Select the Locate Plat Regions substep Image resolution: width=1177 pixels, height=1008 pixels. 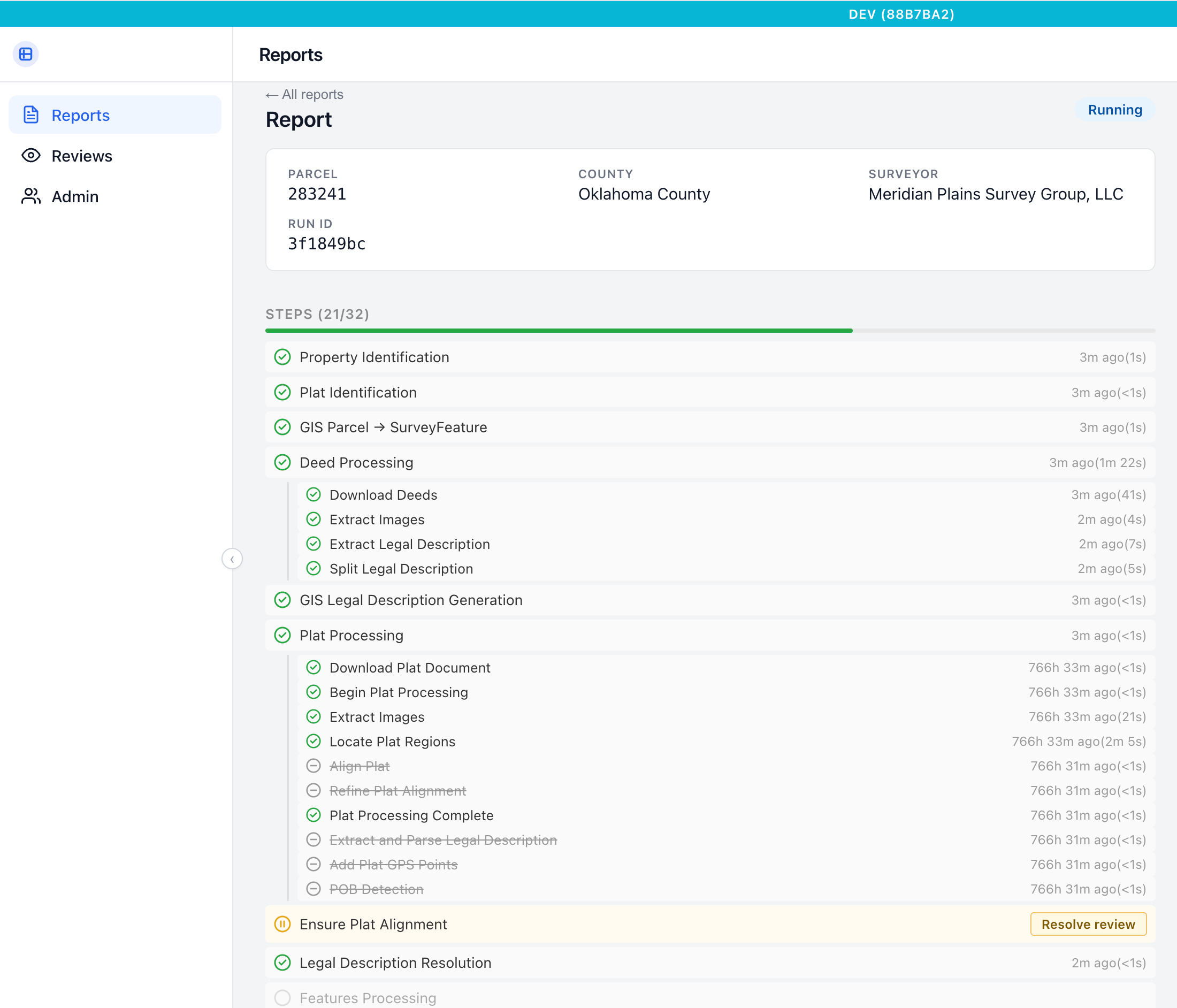[x=726, y=742]
